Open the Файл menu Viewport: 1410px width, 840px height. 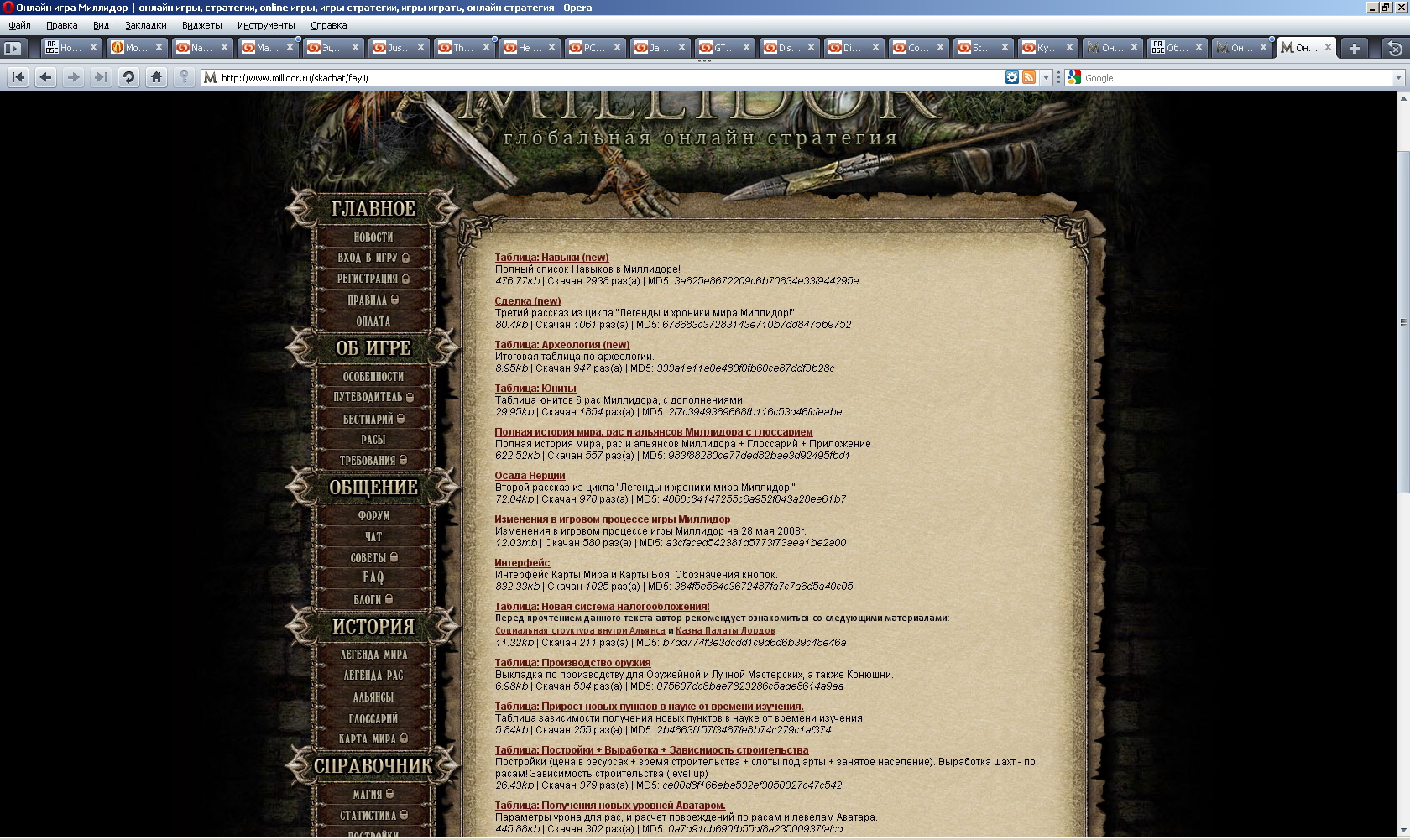tap(20, 25)
